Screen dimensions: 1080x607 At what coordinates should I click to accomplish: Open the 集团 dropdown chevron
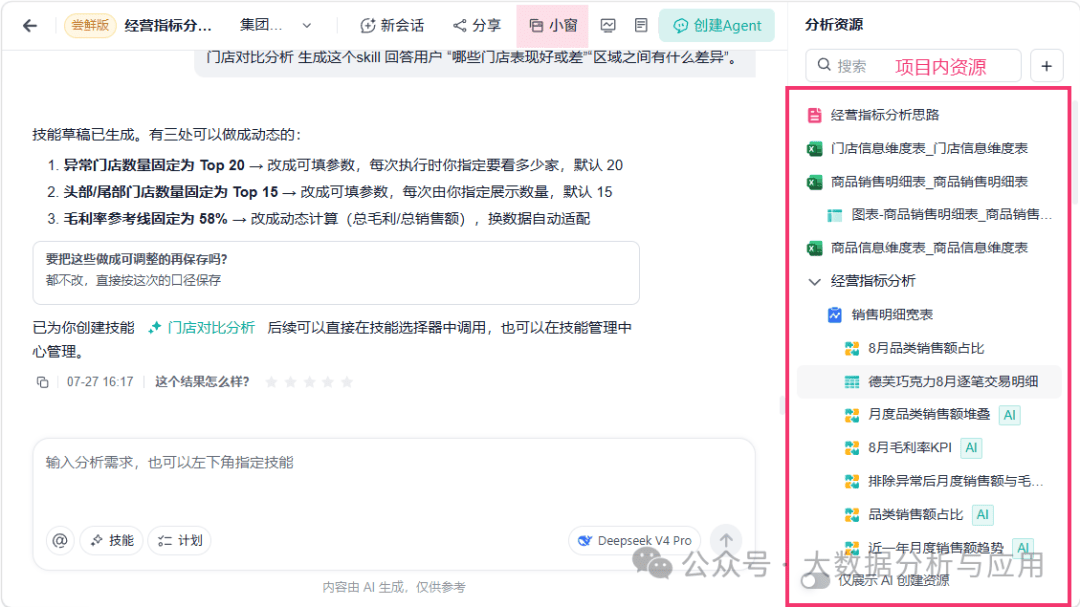pyautogui.click(x=307, y=26)
